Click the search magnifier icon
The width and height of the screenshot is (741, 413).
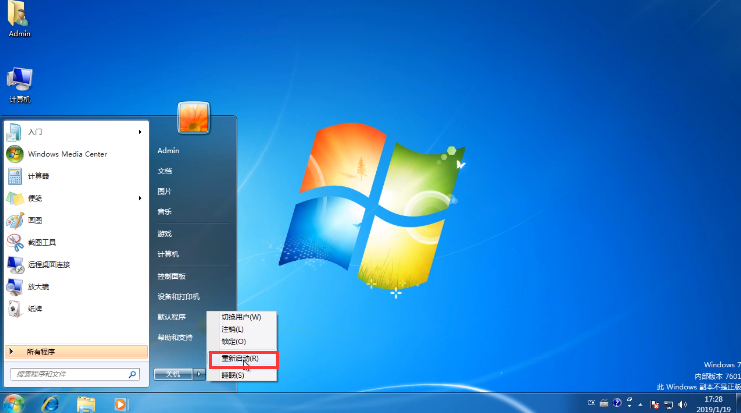tap(132, 374)
